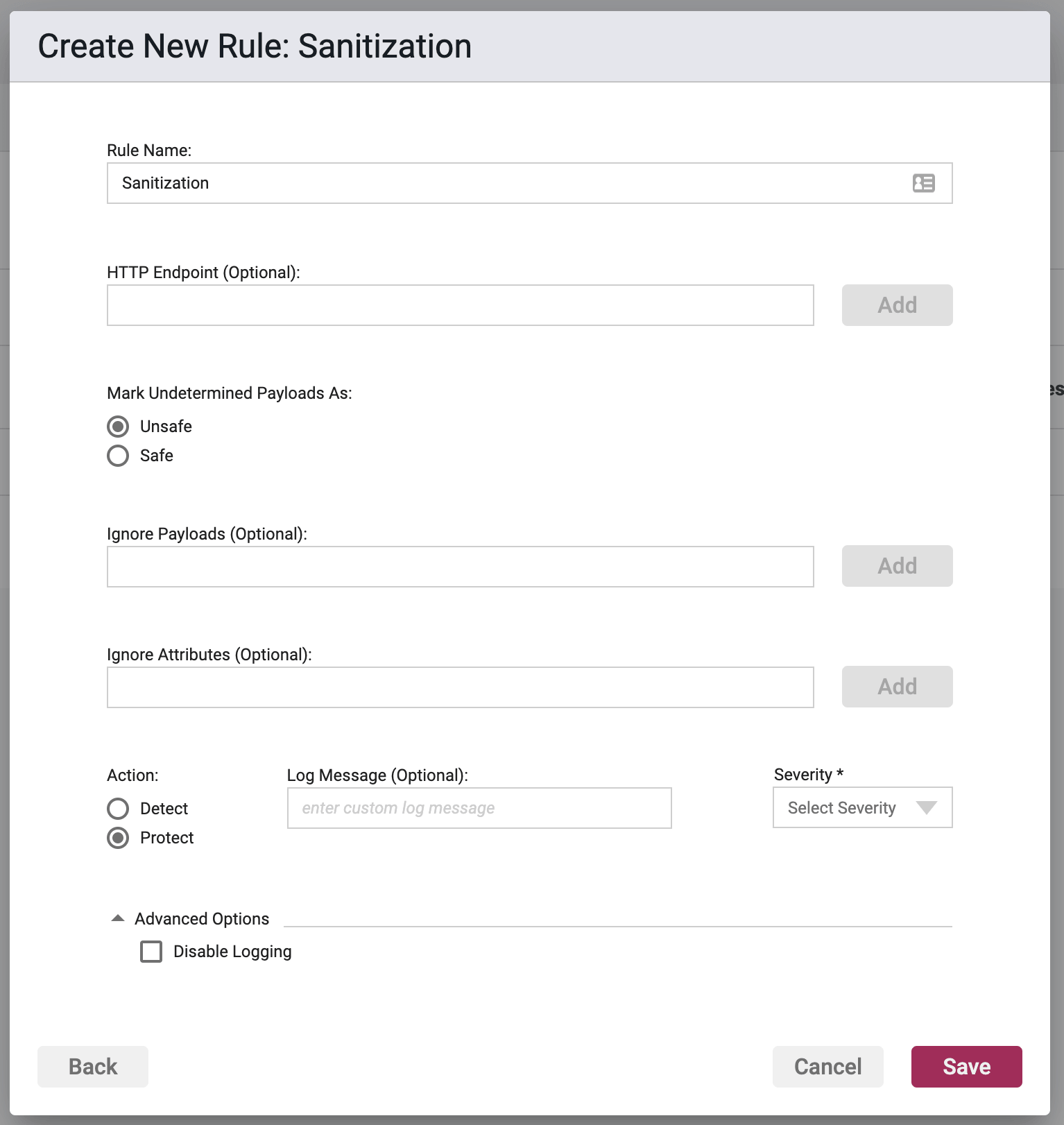Open the Select Severity dropdown
The width and height of the screenshot is (1064, 1125).
point(862,807)
